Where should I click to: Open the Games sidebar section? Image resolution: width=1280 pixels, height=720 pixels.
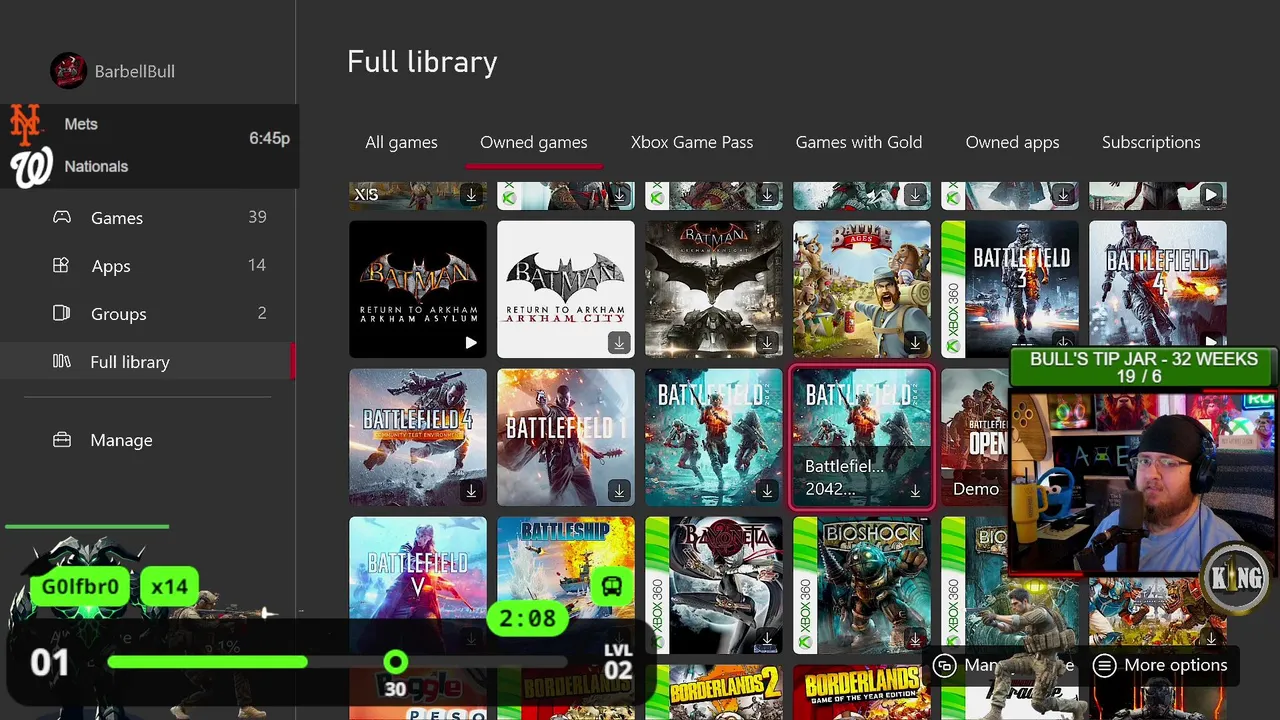[148, 218]
